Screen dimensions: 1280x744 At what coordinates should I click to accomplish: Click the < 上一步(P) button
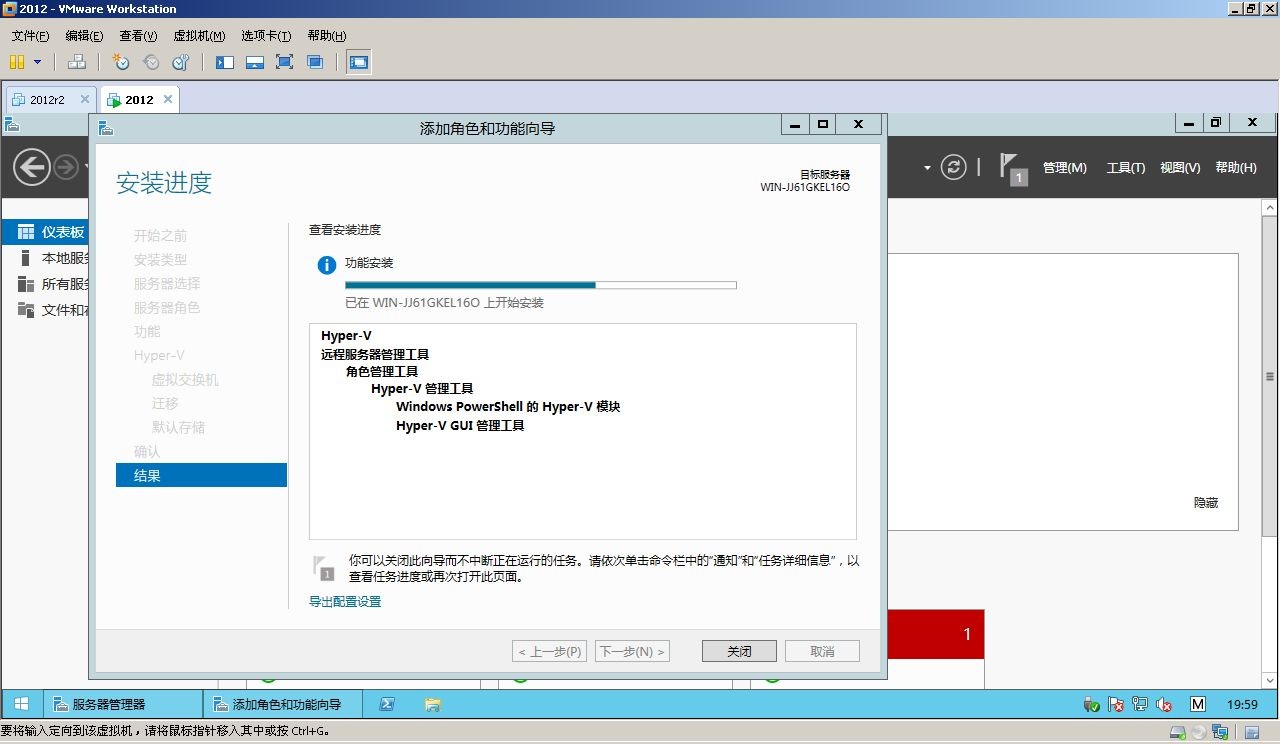pyautogui.click(x=549, y=651)
